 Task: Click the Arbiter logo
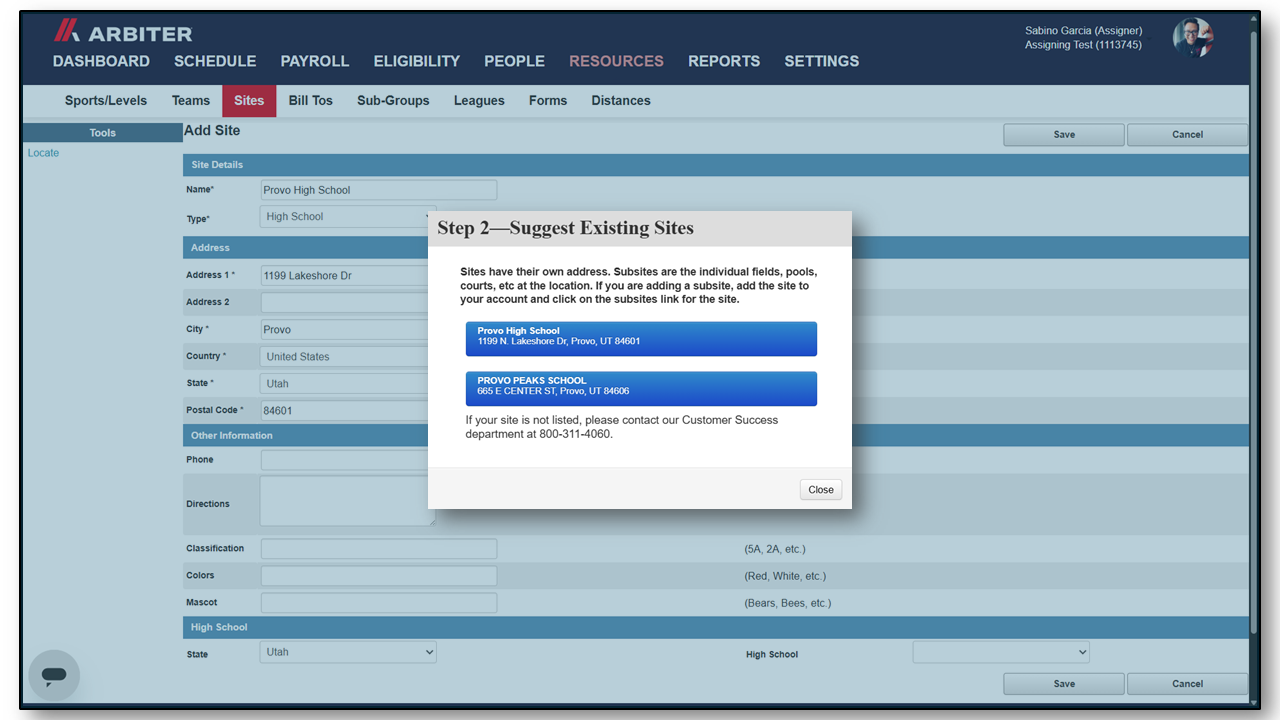click(x=123, y=33)
